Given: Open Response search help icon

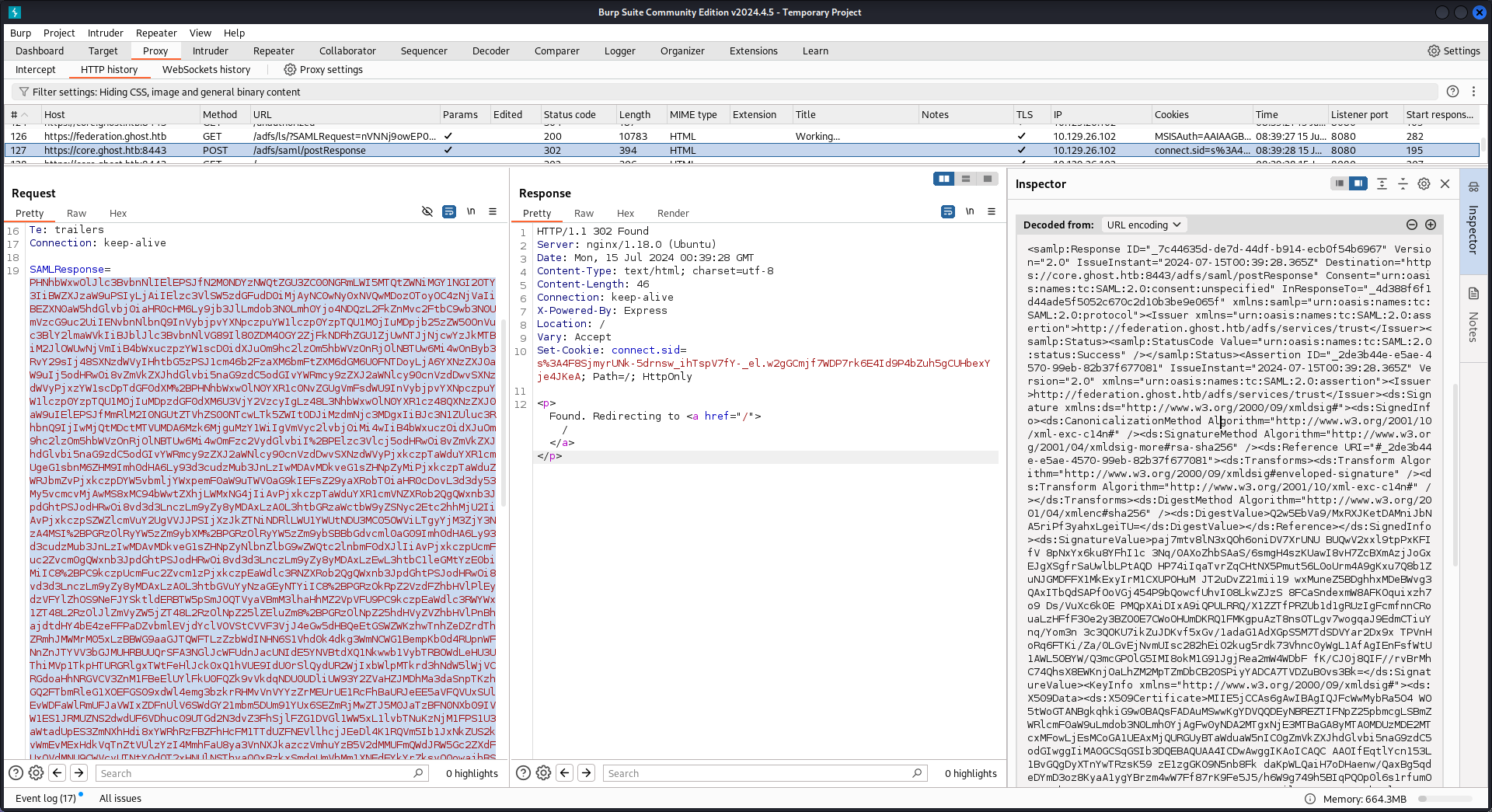Looking at the screenshot, I should pos(523,772).
